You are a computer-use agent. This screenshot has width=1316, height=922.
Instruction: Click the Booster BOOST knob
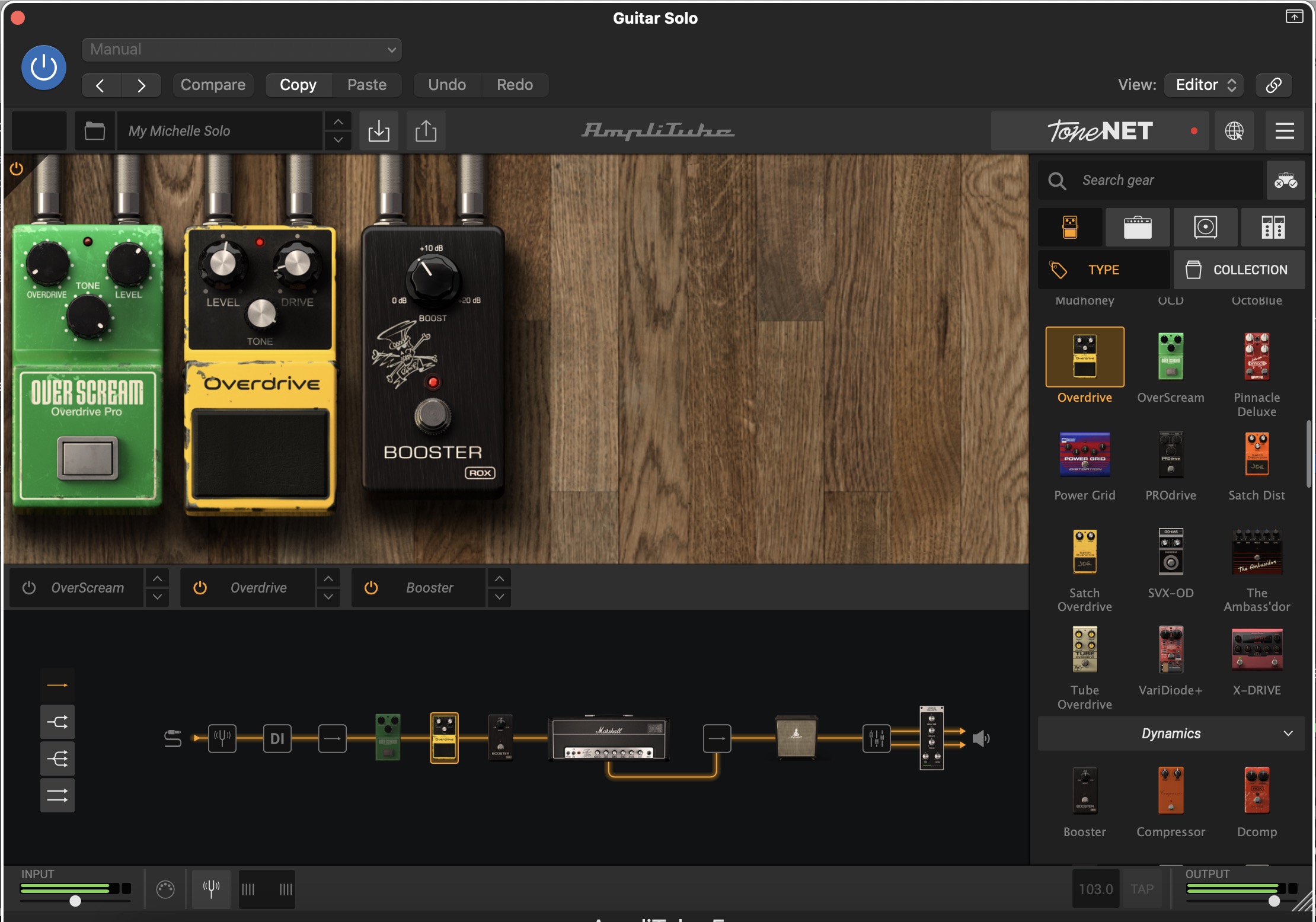433,279
